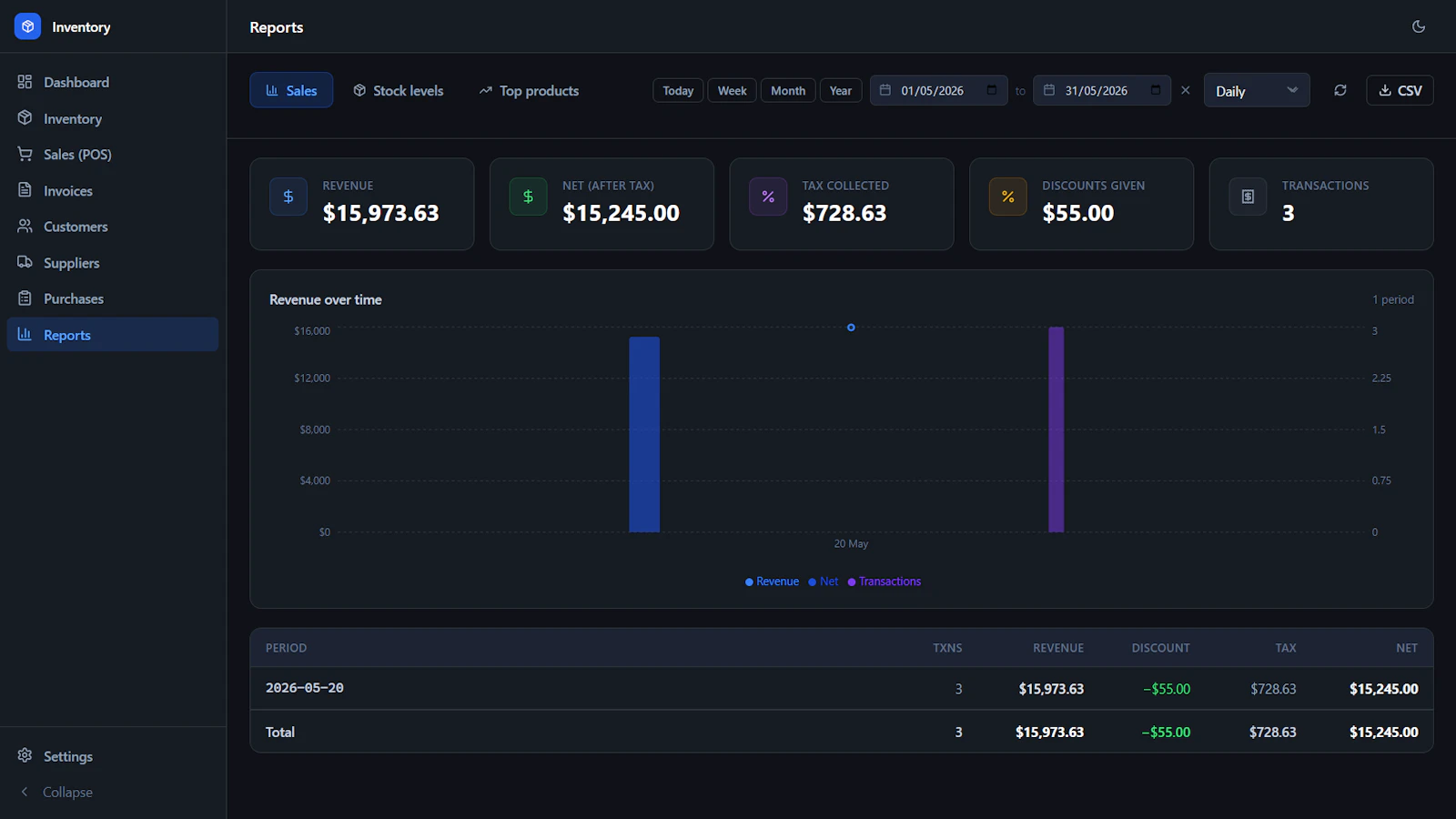Click the Transactions receipt icon
1456x819 pixels.
pyautogui.click(x=1248, y=197)
